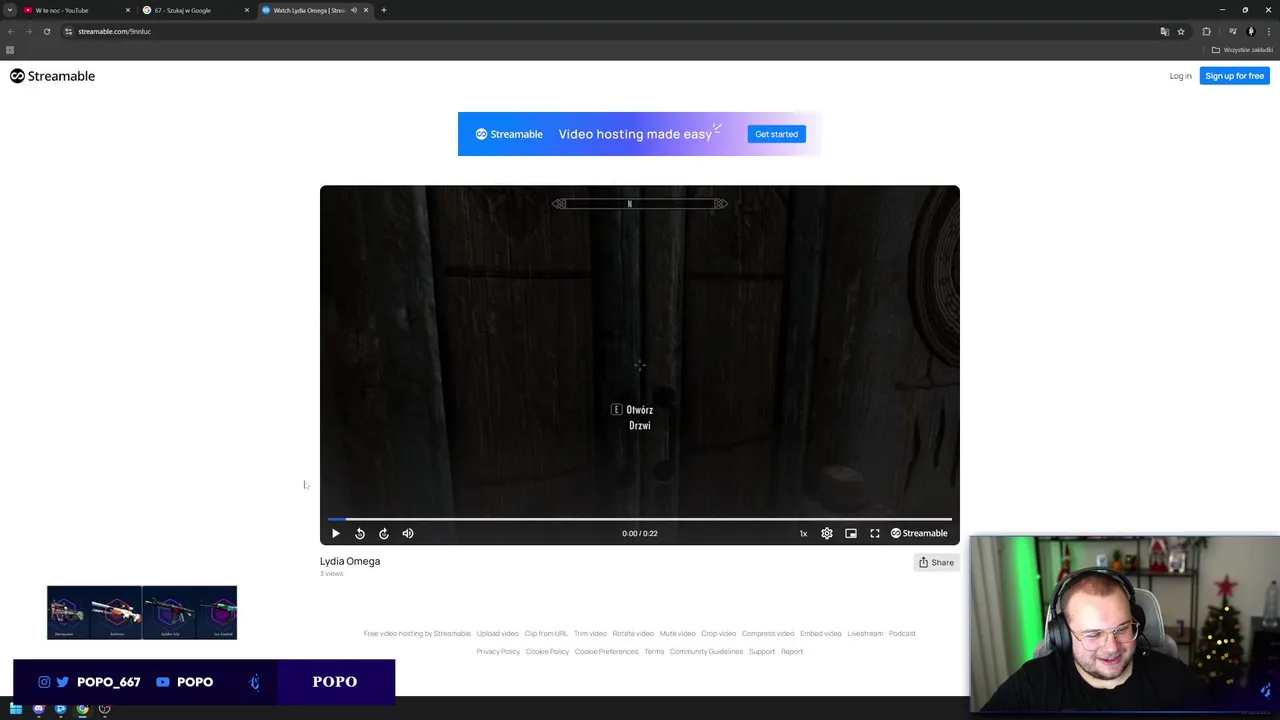Viewport: 1280px width, 720px height.
Task: Click Get started in the banner
Action: (x=776, y=134)
